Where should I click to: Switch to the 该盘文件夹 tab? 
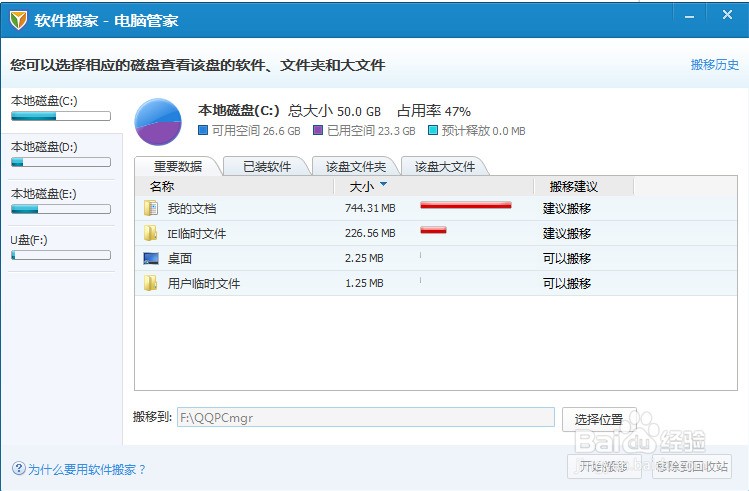click(355, 166)
